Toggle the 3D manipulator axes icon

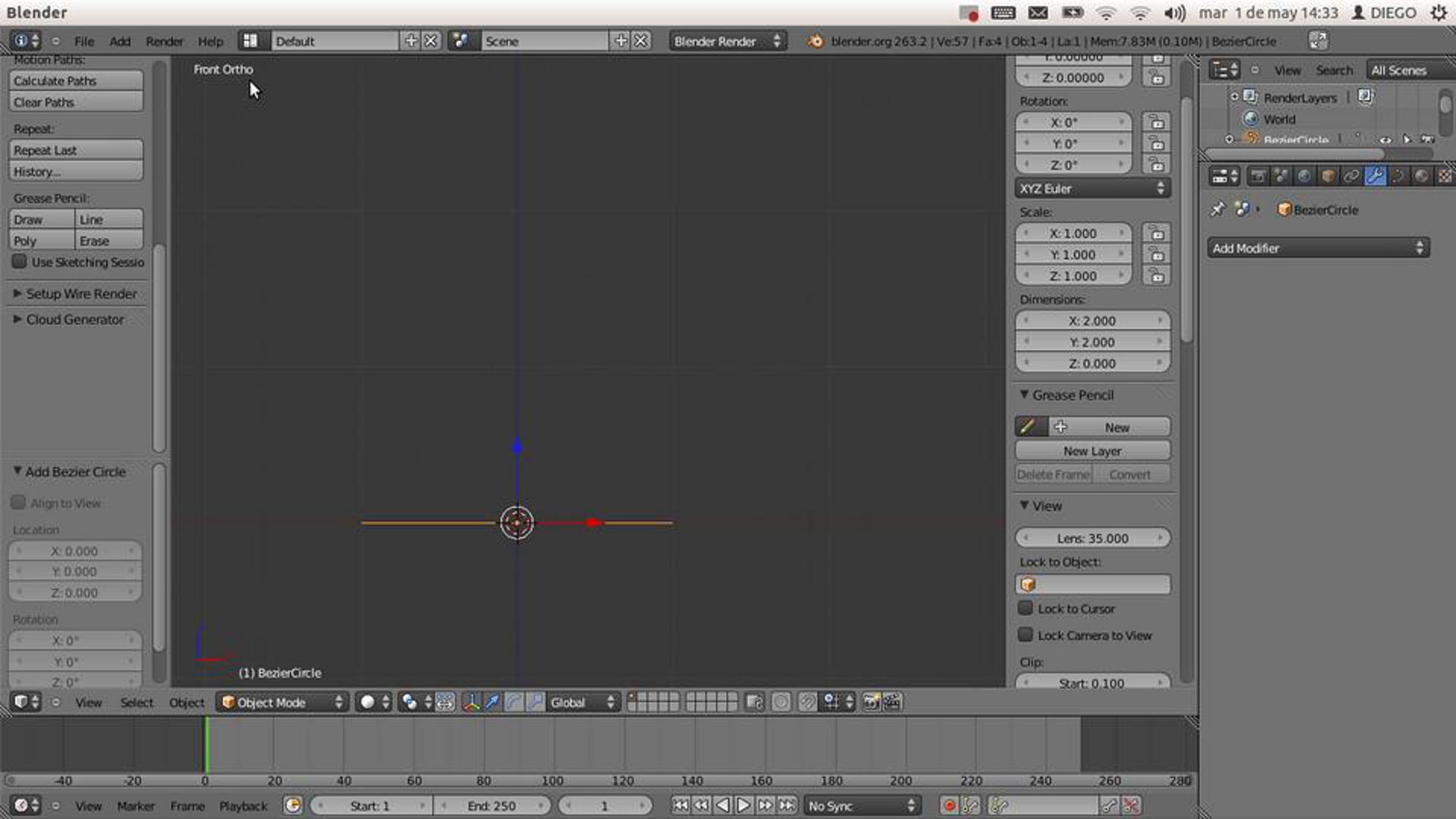(x=471, y=703)
